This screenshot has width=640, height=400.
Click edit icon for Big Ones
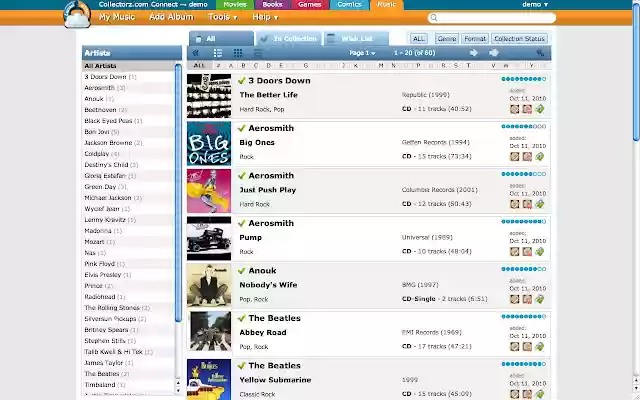[x=515, y=156]
